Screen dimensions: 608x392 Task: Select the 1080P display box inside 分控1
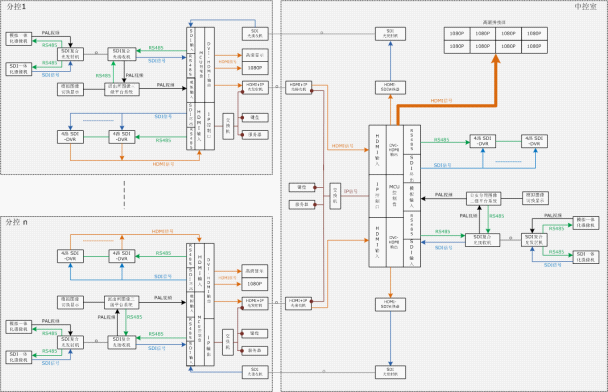coord(255,68)
